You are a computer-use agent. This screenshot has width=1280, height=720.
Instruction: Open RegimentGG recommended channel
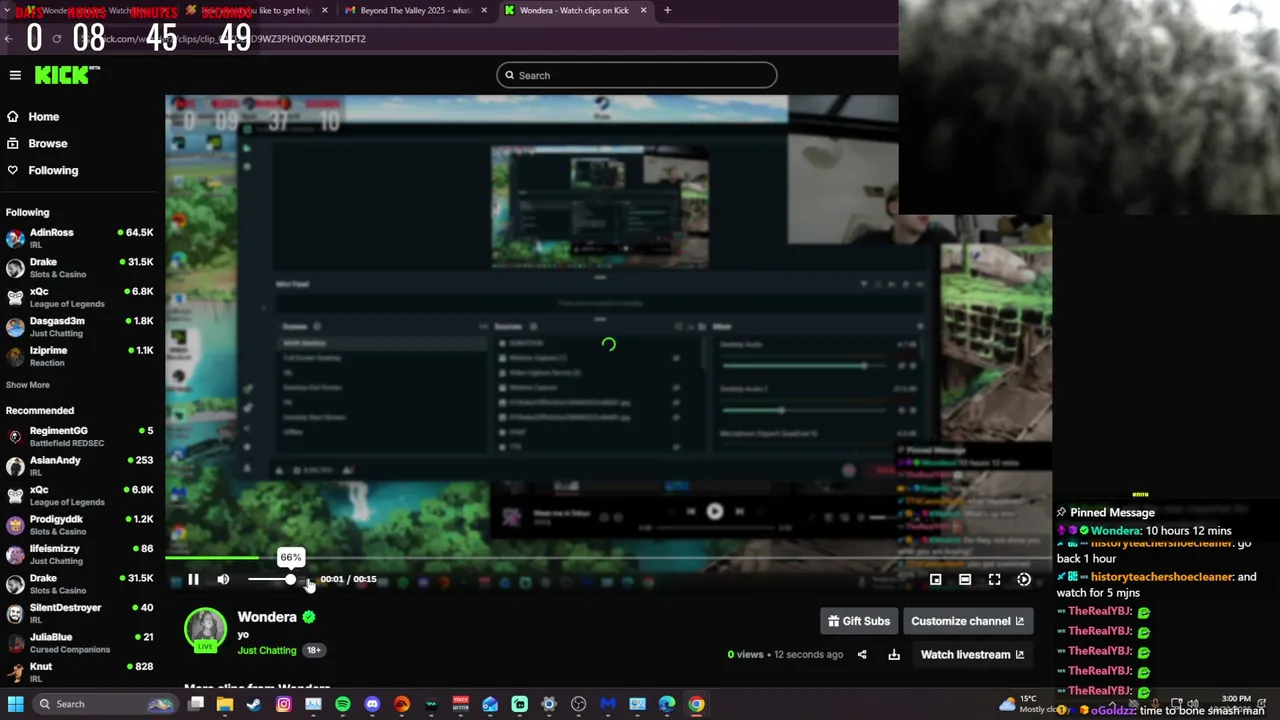(80, 436)
